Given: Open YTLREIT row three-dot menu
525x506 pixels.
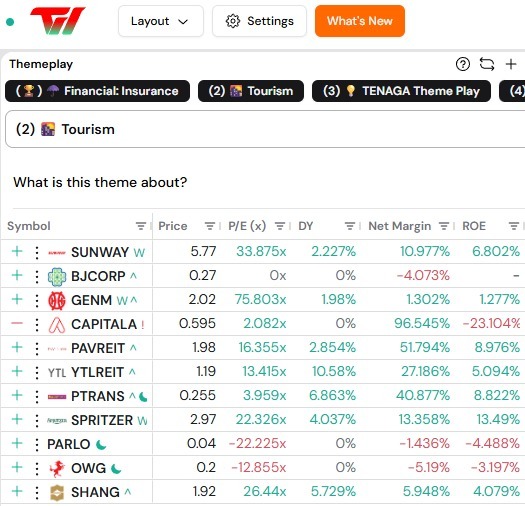Looking at the screenshot, I should [37, 372].
